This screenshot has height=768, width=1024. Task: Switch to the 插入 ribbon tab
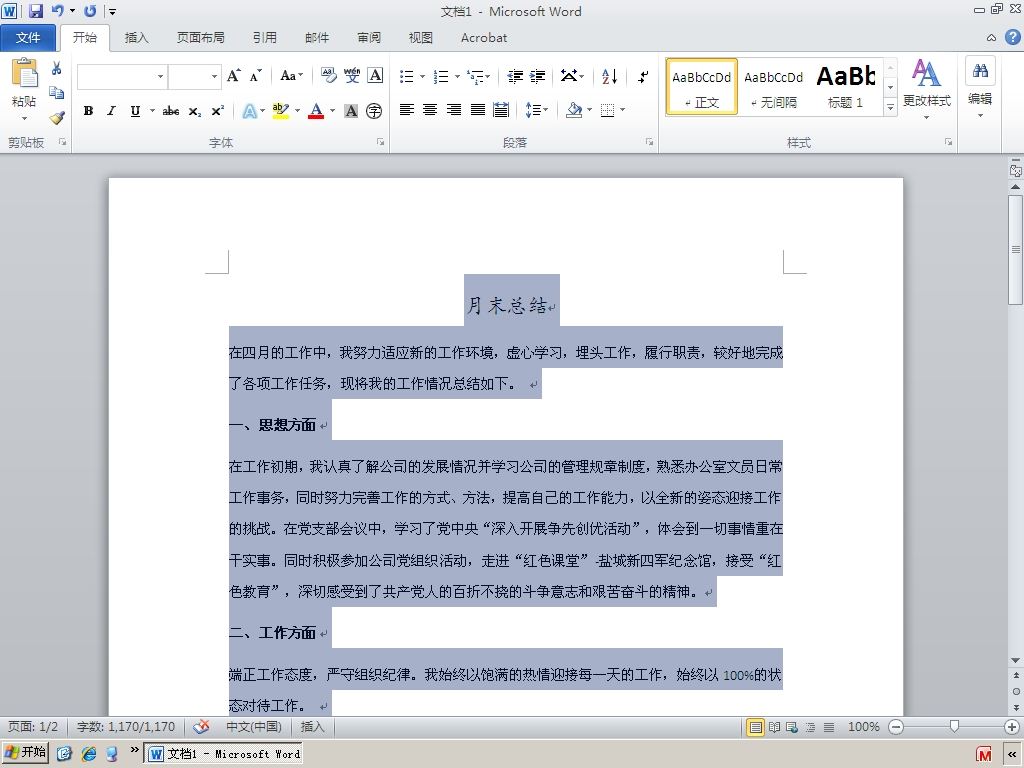(x=136, y=38)
